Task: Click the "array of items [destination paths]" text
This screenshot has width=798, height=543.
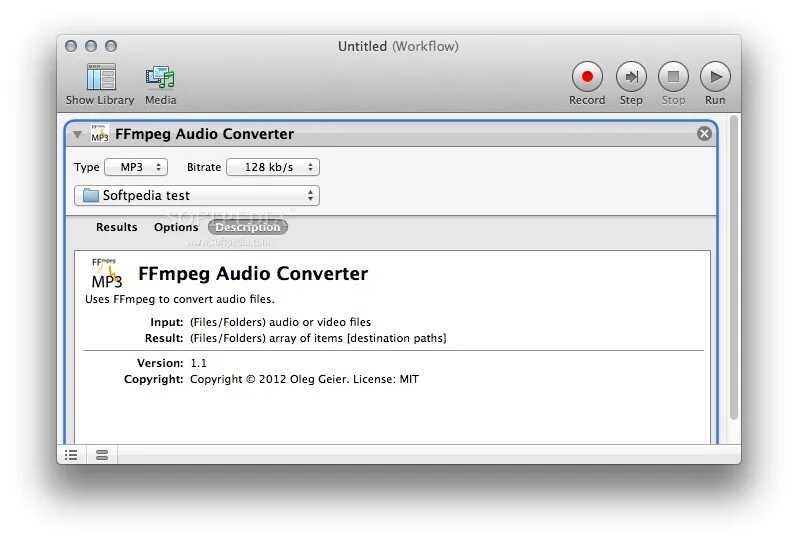Action: point(358,338)
